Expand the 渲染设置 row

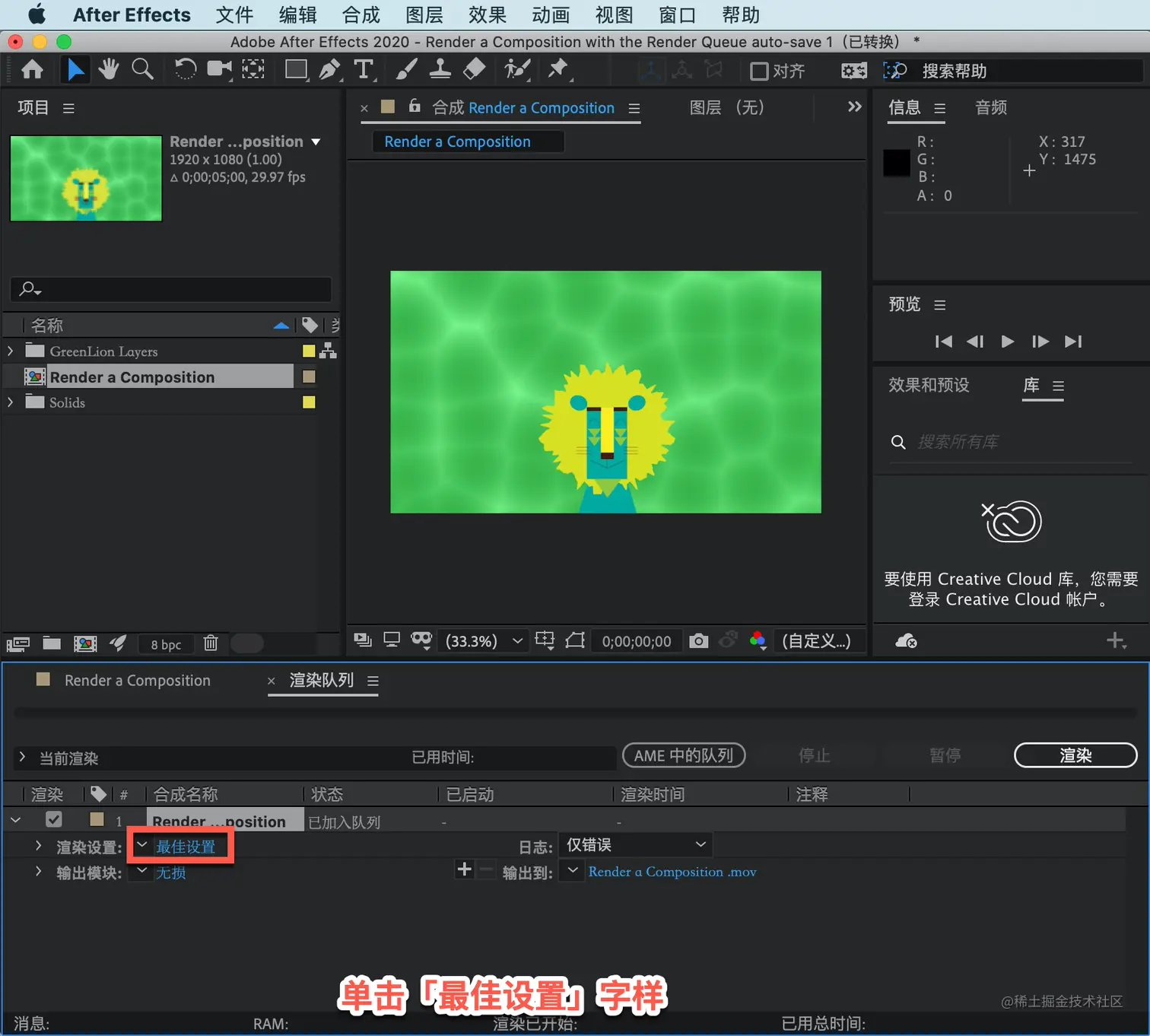(x=38, y=846)
